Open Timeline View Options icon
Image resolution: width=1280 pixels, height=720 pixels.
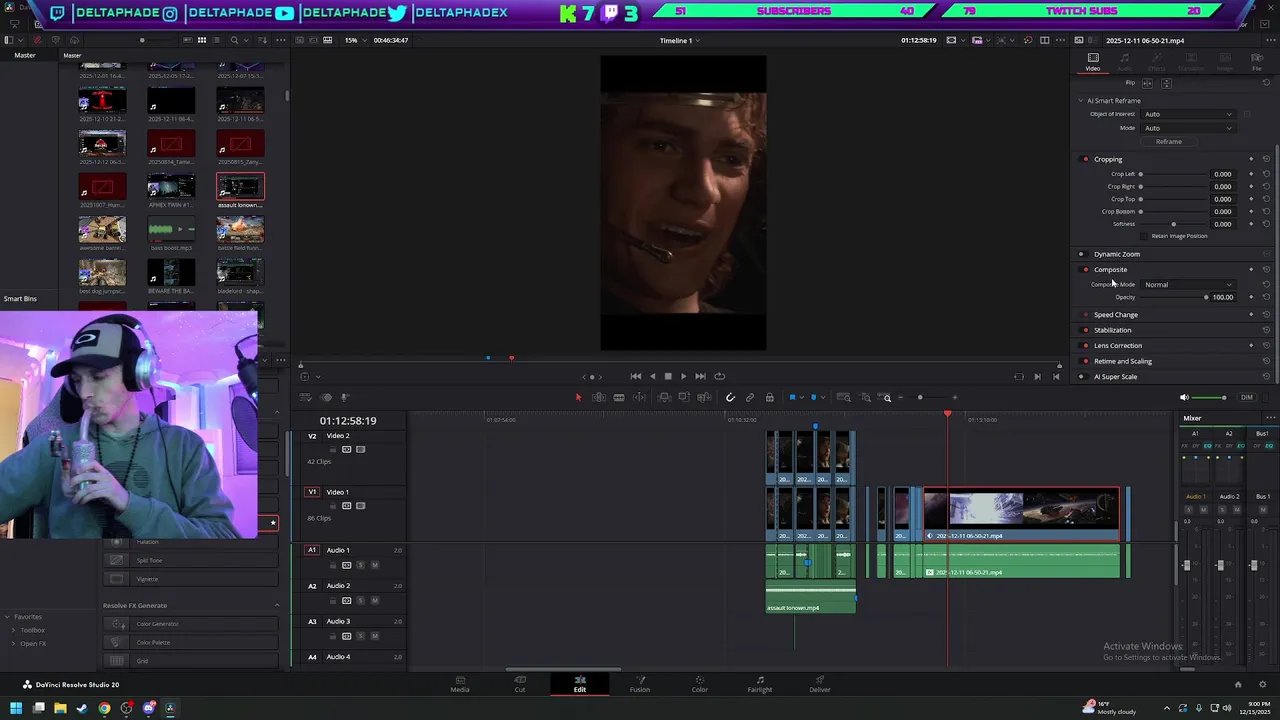coord(306,397)
